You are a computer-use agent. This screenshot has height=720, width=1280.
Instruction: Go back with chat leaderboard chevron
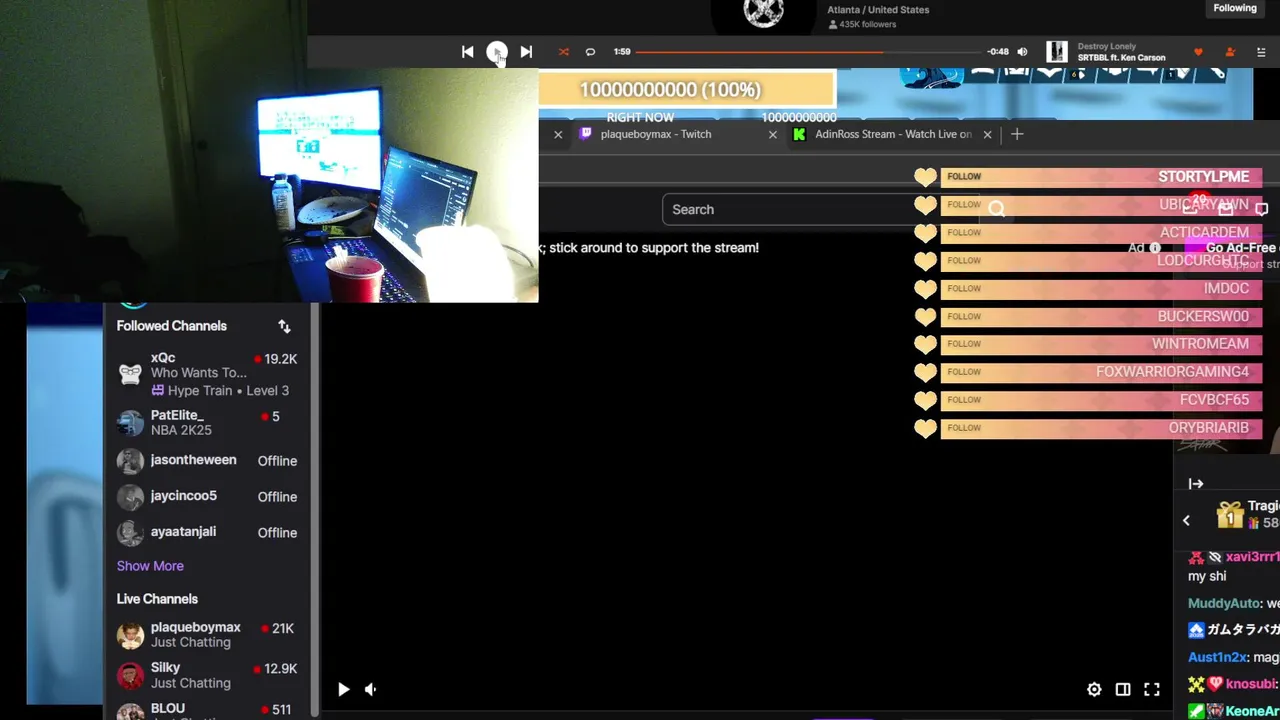click(x=1186, y=520)
